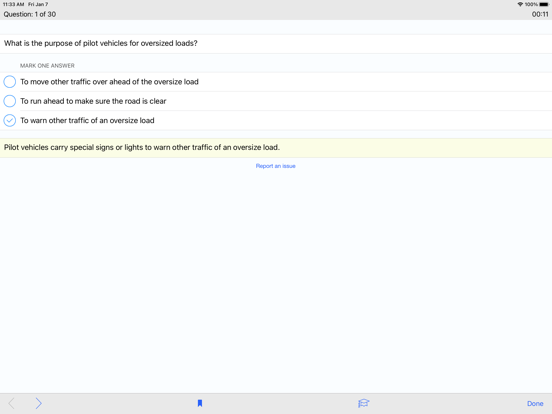Select radio for moving traffic over ahead
This screenshot has height=414, width=552.
(10, 82)
